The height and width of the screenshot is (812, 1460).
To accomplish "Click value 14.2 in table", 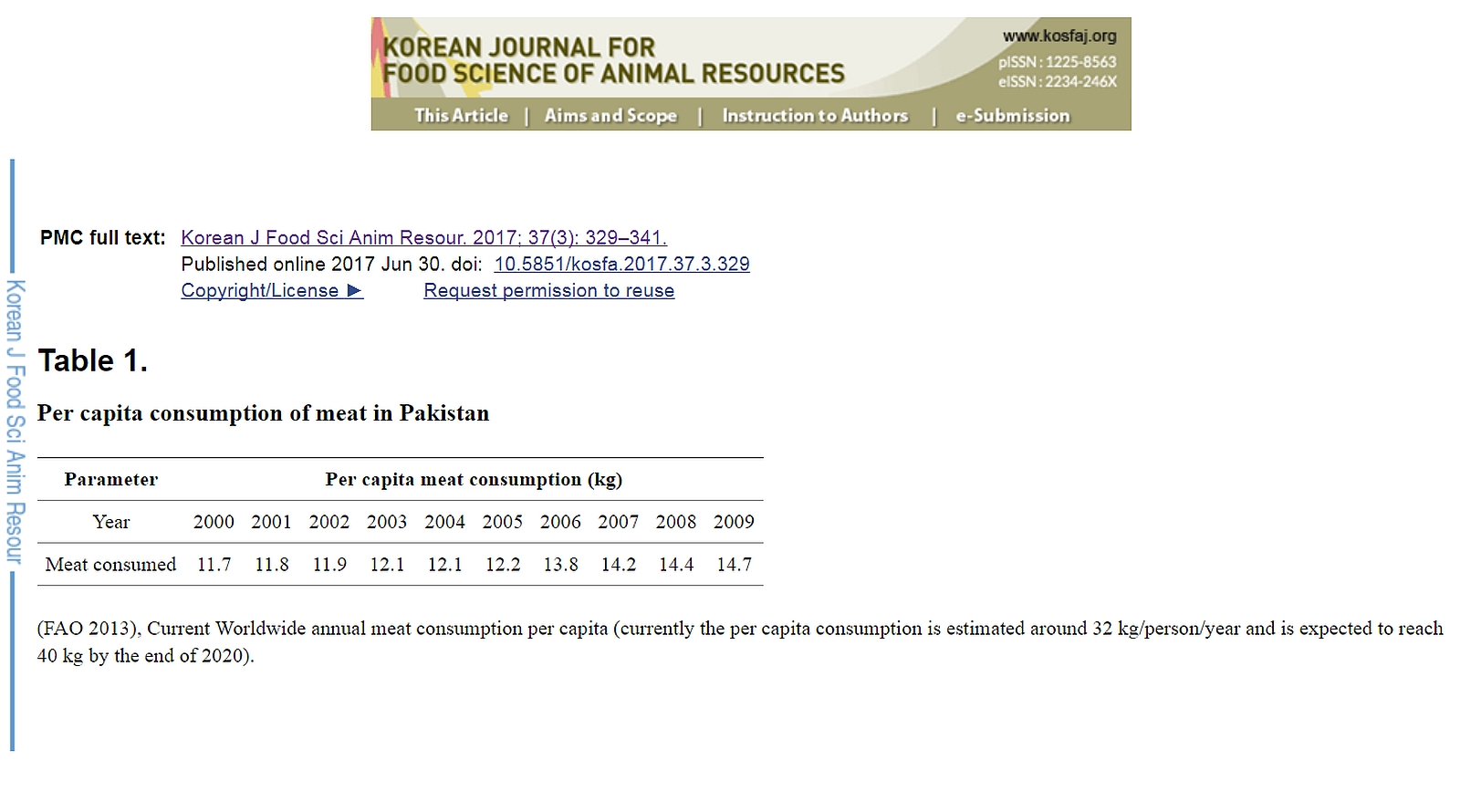I will click(618, 565).
